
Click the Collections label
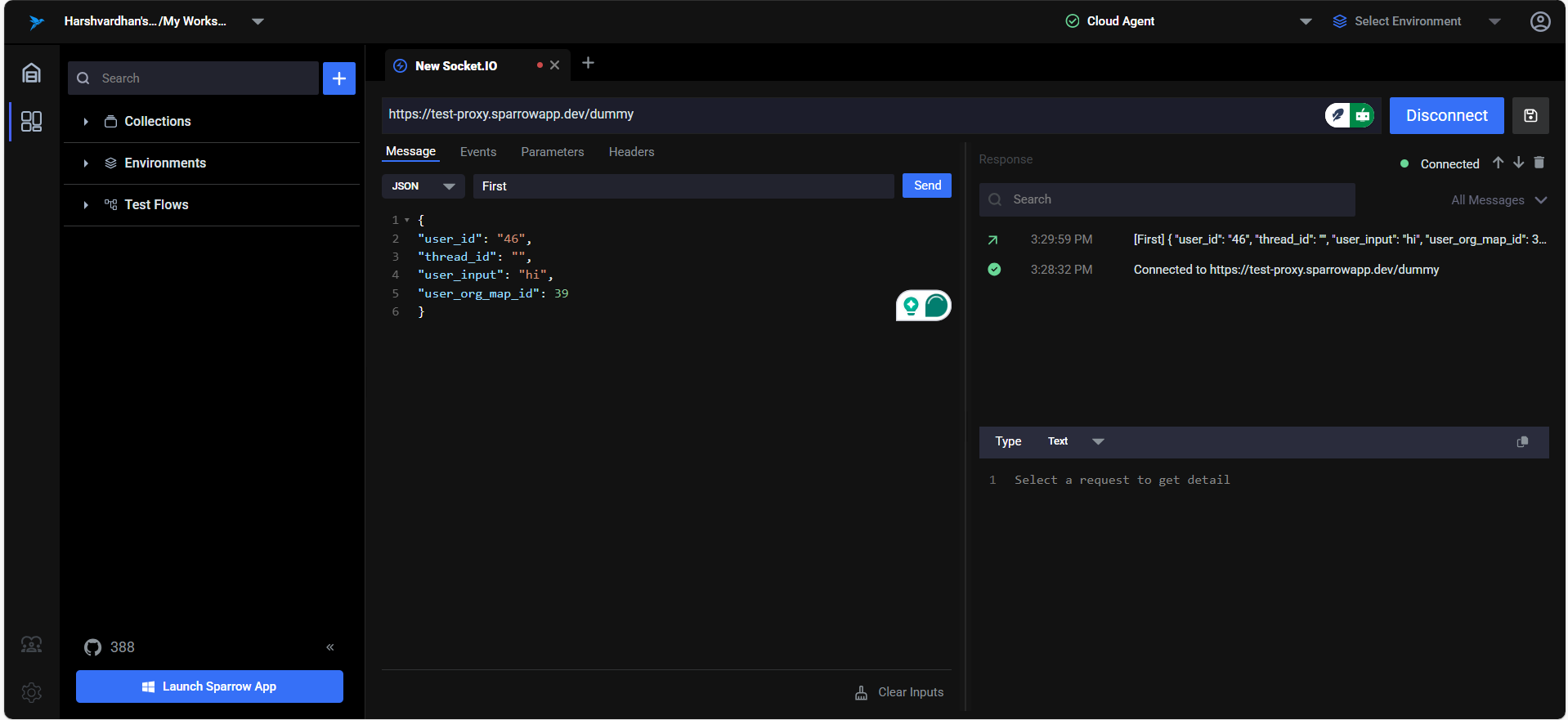tap(158, 121)
